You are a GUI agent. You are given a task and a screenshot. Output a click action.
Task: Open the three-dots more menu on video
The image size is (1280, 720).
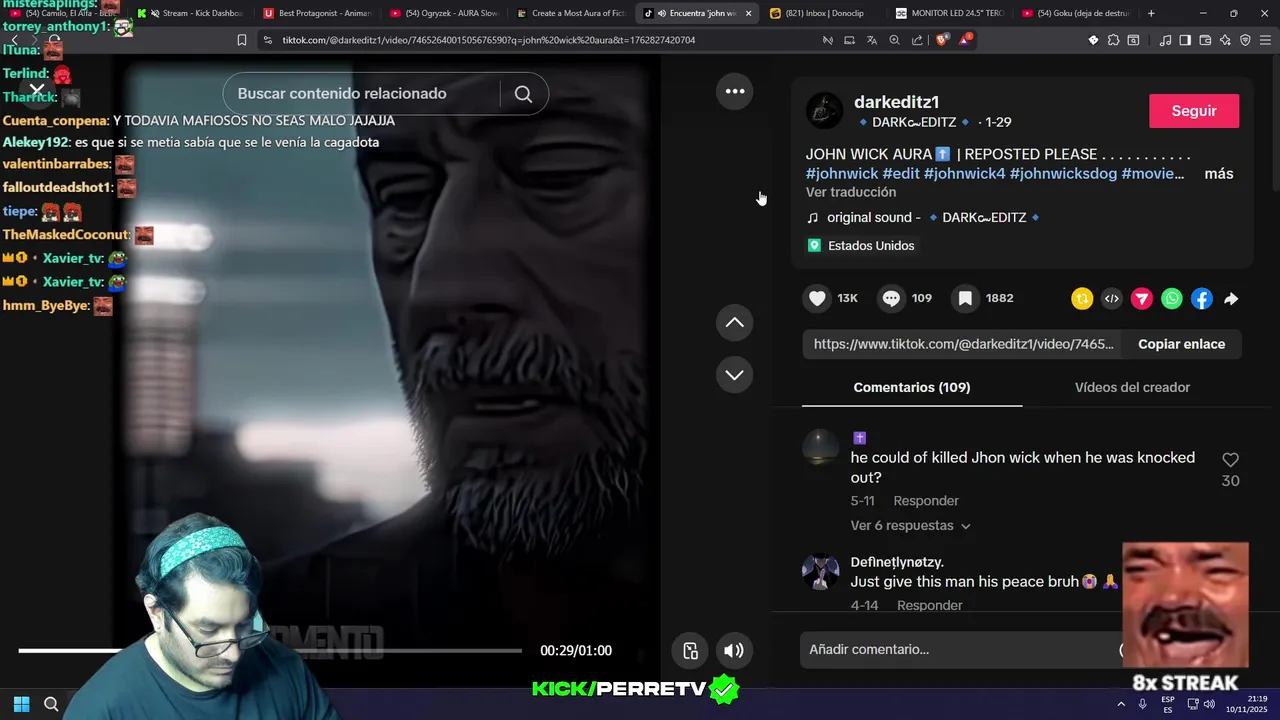pos(735,91)
